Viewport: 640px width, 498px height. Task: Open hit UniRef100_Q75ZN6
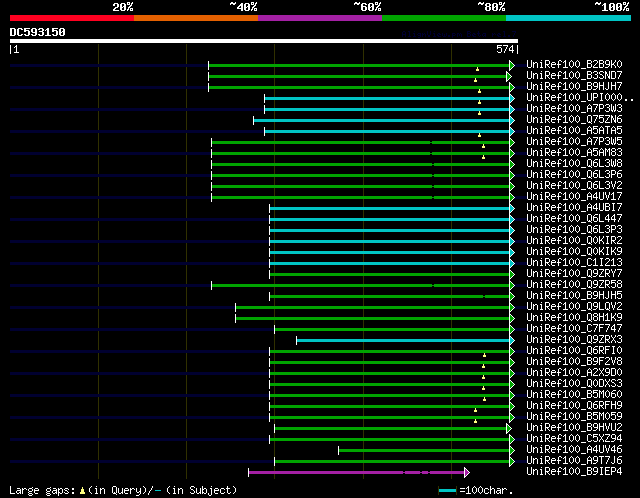click(574, 120)
